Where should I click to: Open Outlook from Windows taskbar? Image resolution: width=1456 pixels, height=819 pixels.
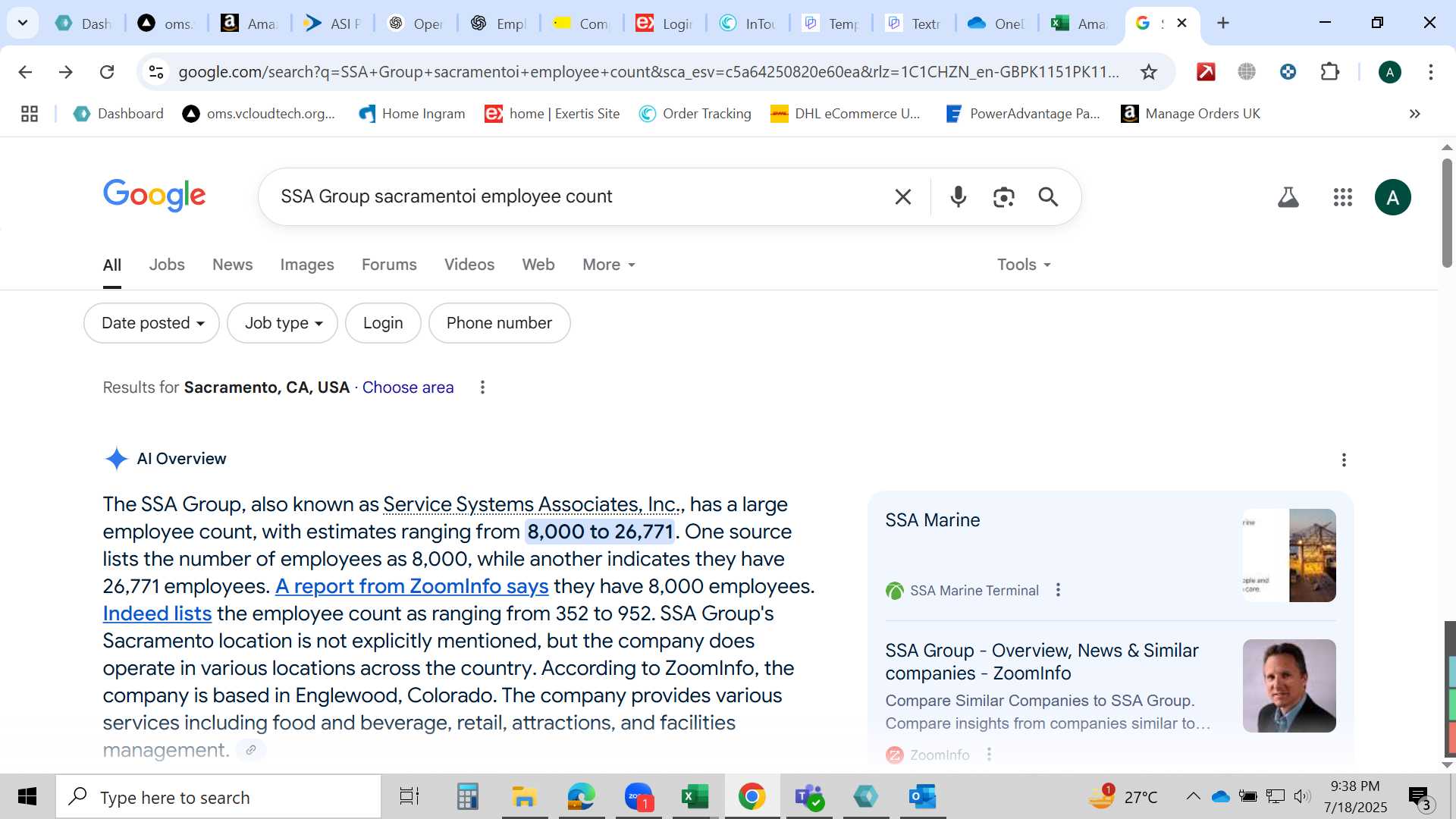(922, 796)
